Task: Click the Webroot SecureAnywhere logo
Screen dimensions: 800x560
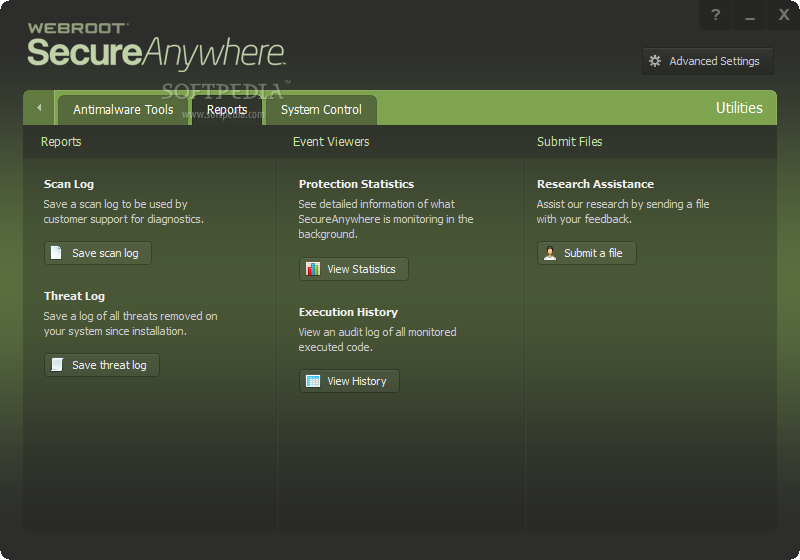Action: tap(156, 46)
